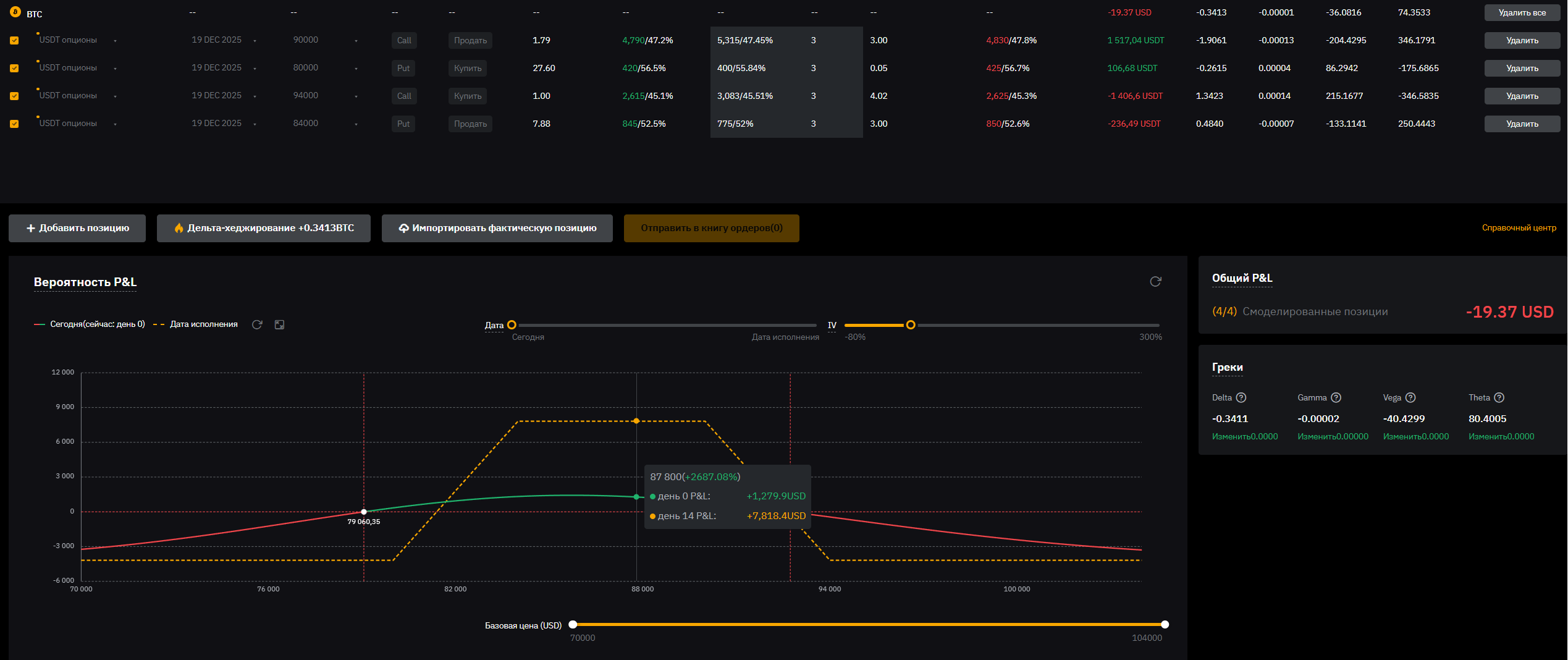Screen dimensions: 1568x660
Task: Uncheck the 90000 Call position checkbox
Action: [x=14, y=41]
